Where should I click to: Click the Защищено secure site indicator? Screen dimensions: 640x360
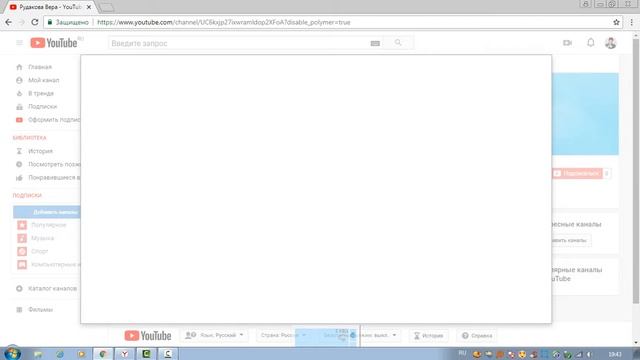pyautogui.click(x=68, y=22)
